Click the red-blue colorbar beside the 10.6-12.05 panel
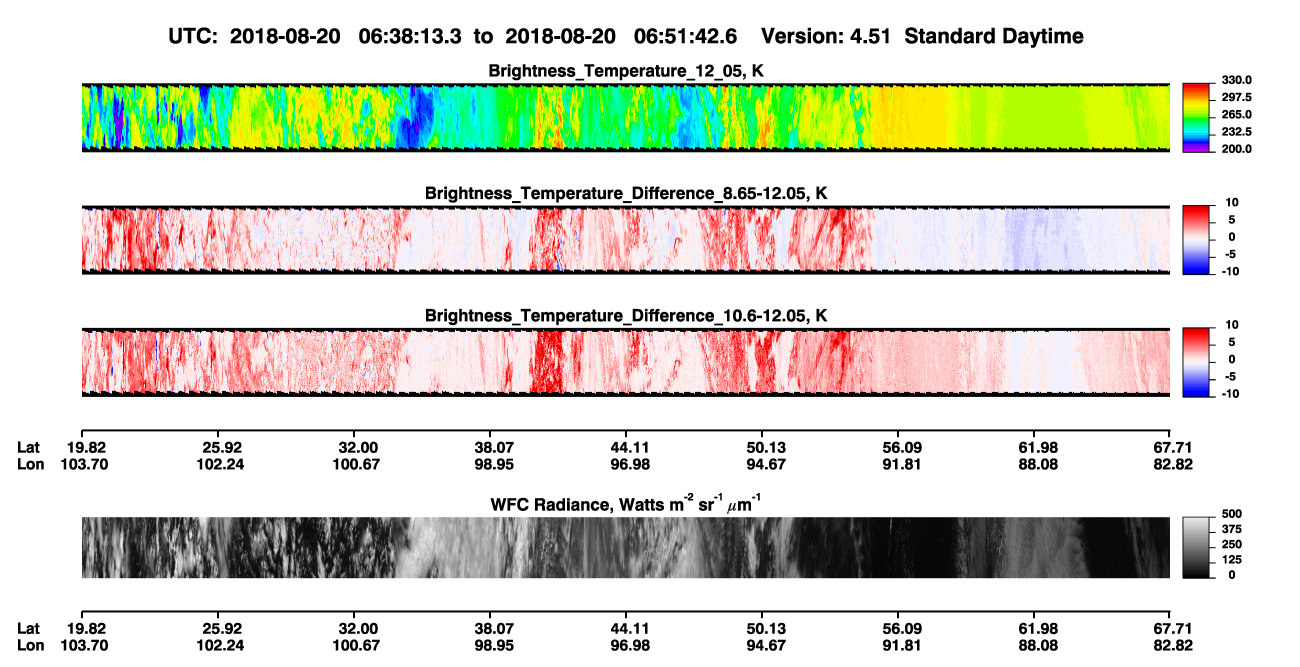Screen dimensions: 1300x667 point(1196,362)
